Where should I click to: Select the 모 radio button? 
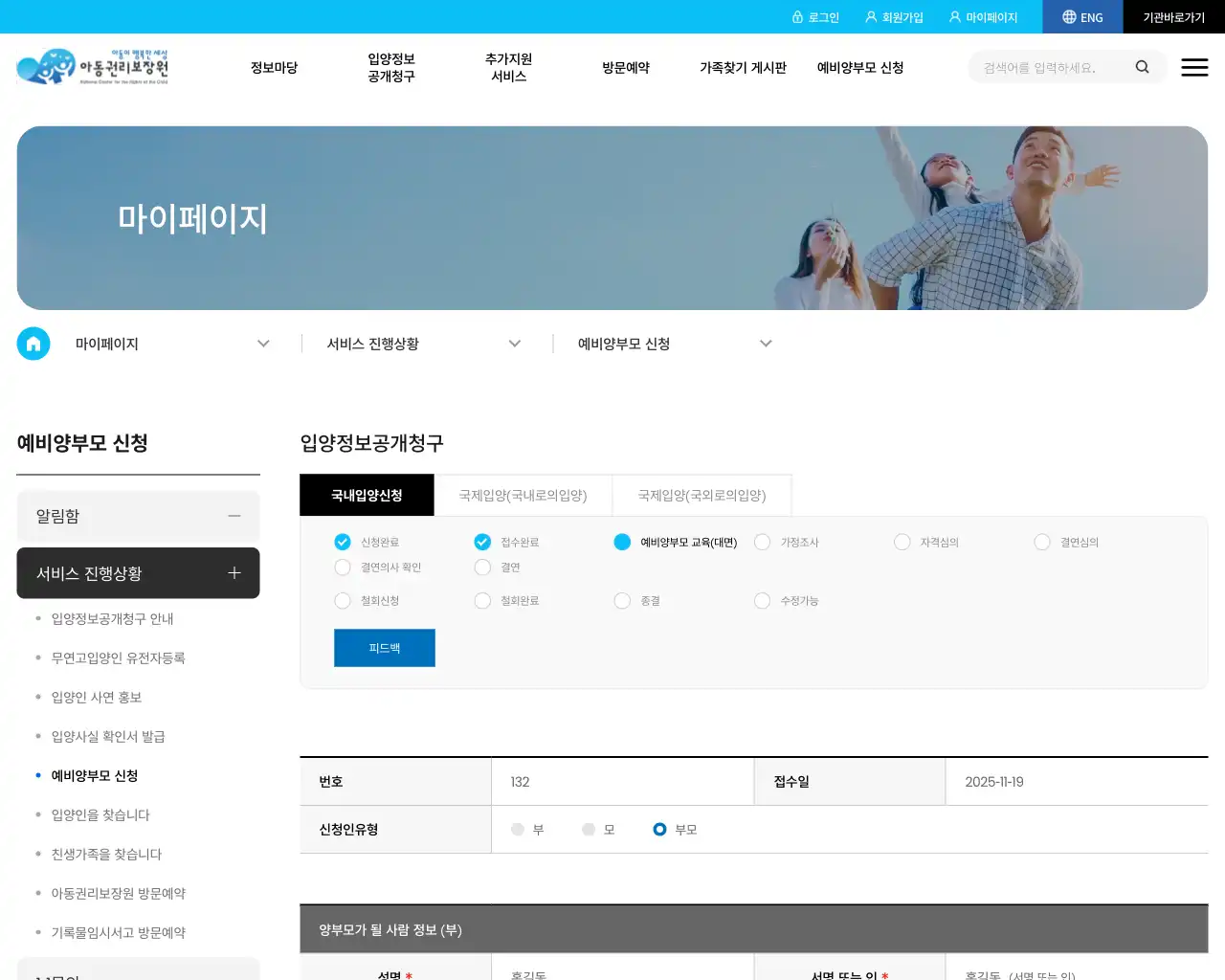point(589,830)
